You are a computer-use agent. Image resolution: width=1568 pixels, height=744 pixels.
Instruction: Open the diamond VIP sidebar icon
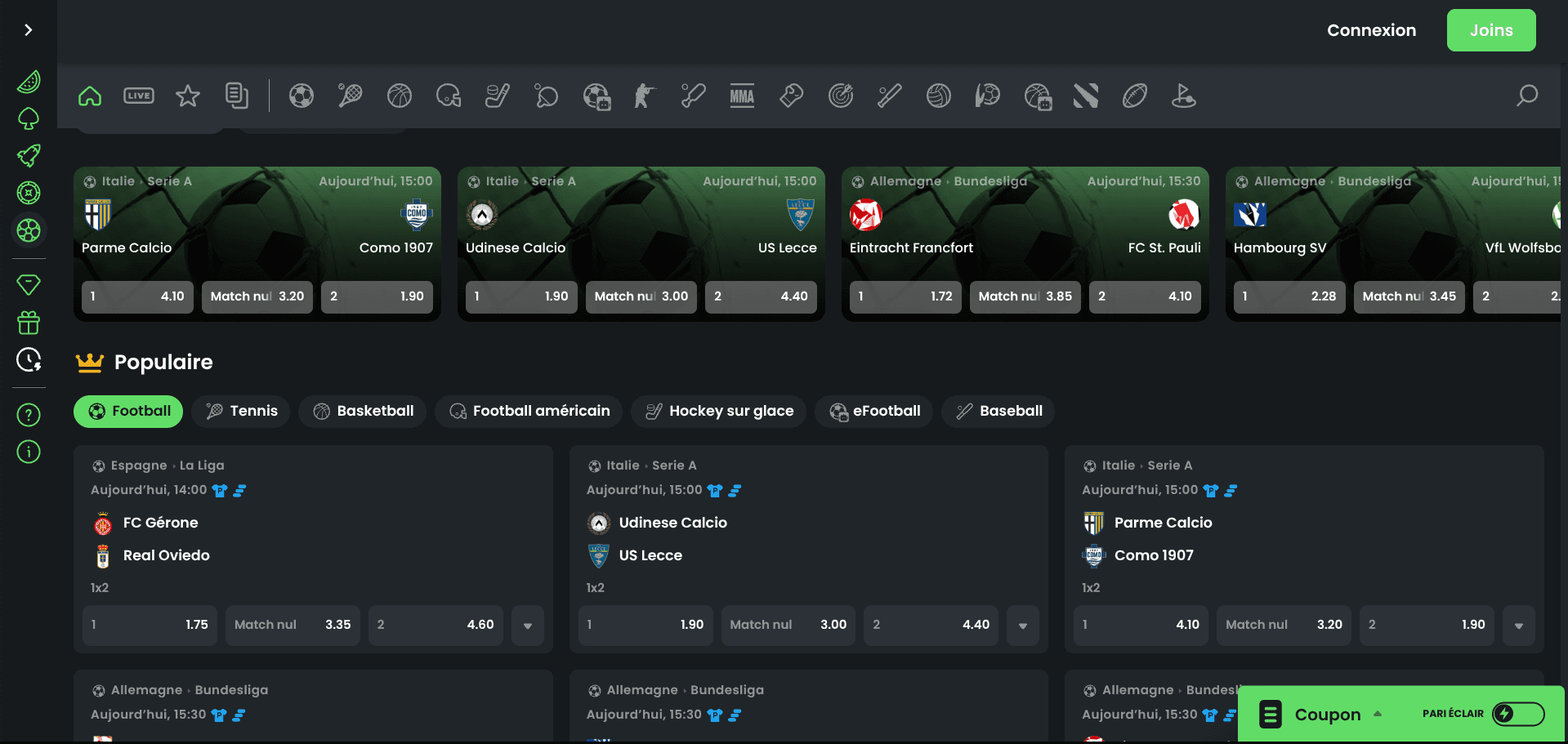[29, 285]
